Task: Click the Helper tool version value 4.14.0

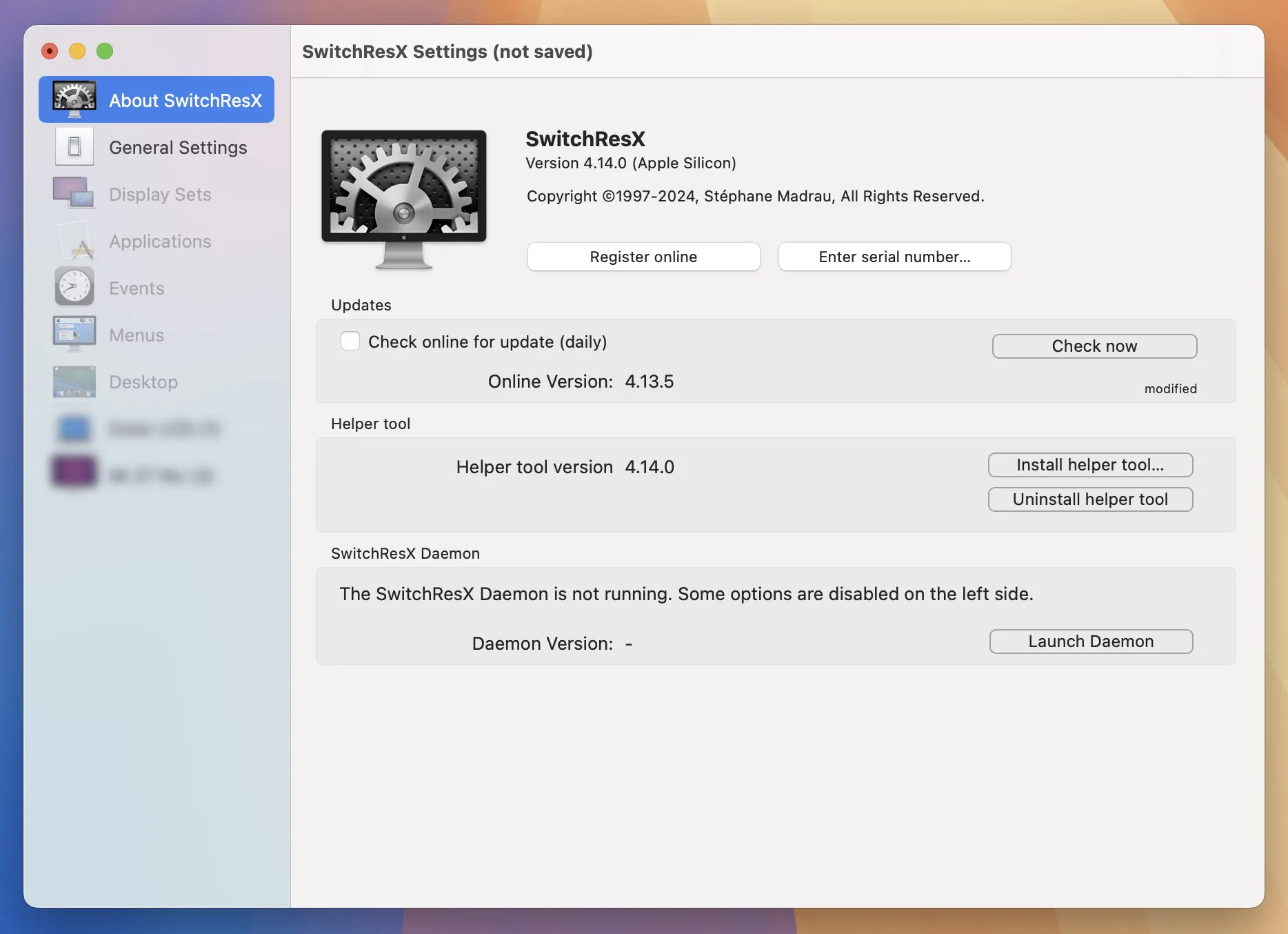Action: (650, 467)
